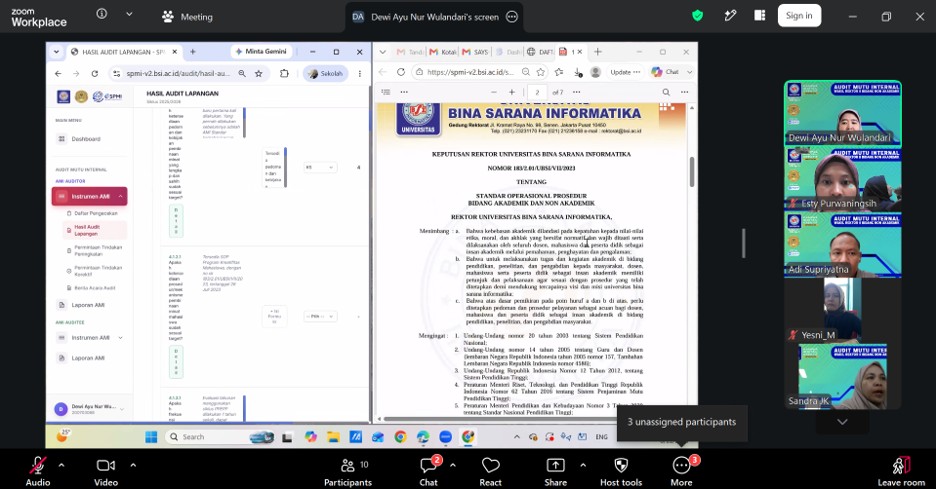Click the Meeting paw icon label
936x489 pixels.
coord(187,17)
